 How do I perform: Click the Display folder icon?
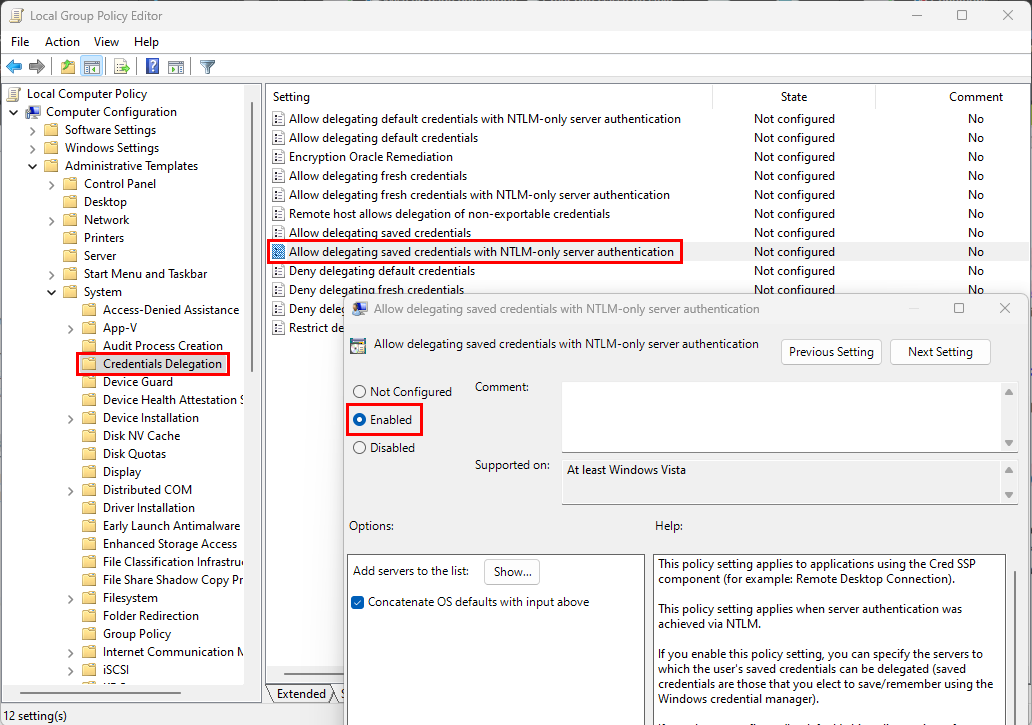(x=89, y=472)
